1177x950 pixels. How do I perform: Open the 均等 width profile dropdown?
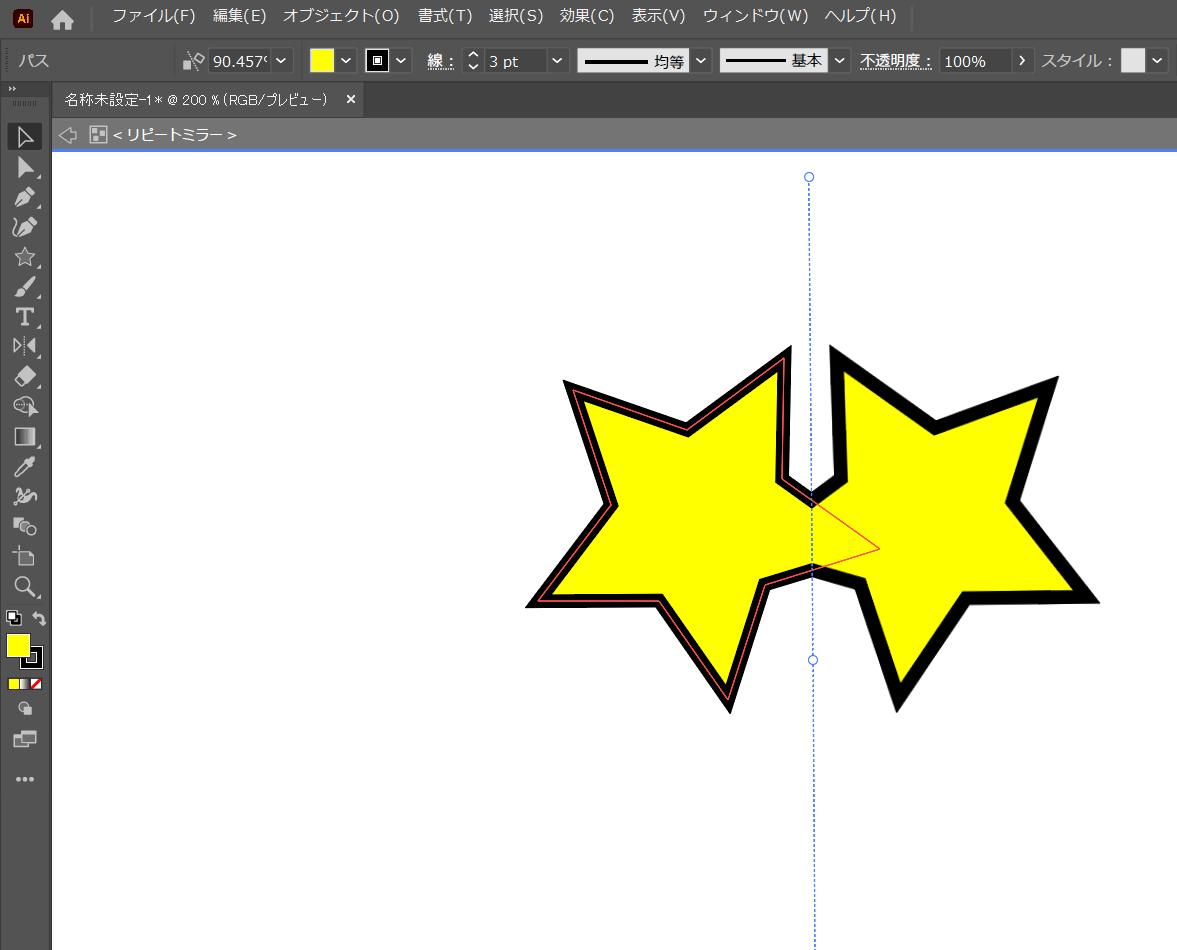(701, 61)
